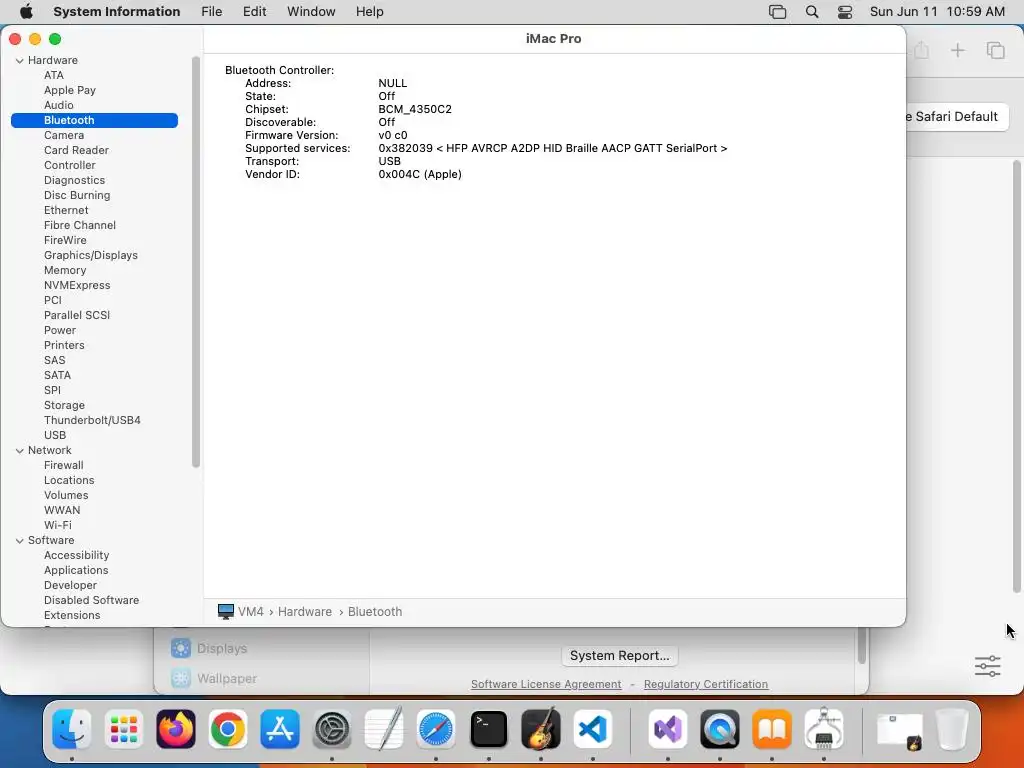The height and width of the screenshot is (768, 1024).
Task: Select Displays in System Settings sidebar
Action: tap(222, 648)
